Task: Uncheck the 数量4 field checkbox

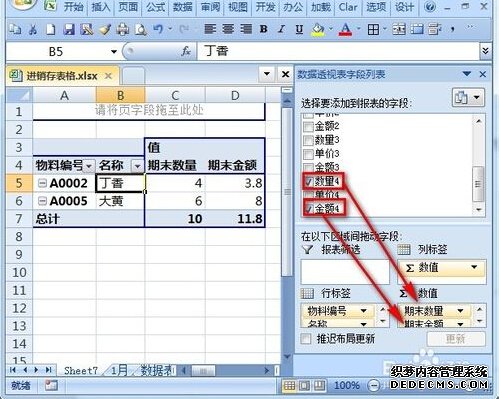Action: coord(309,182)
